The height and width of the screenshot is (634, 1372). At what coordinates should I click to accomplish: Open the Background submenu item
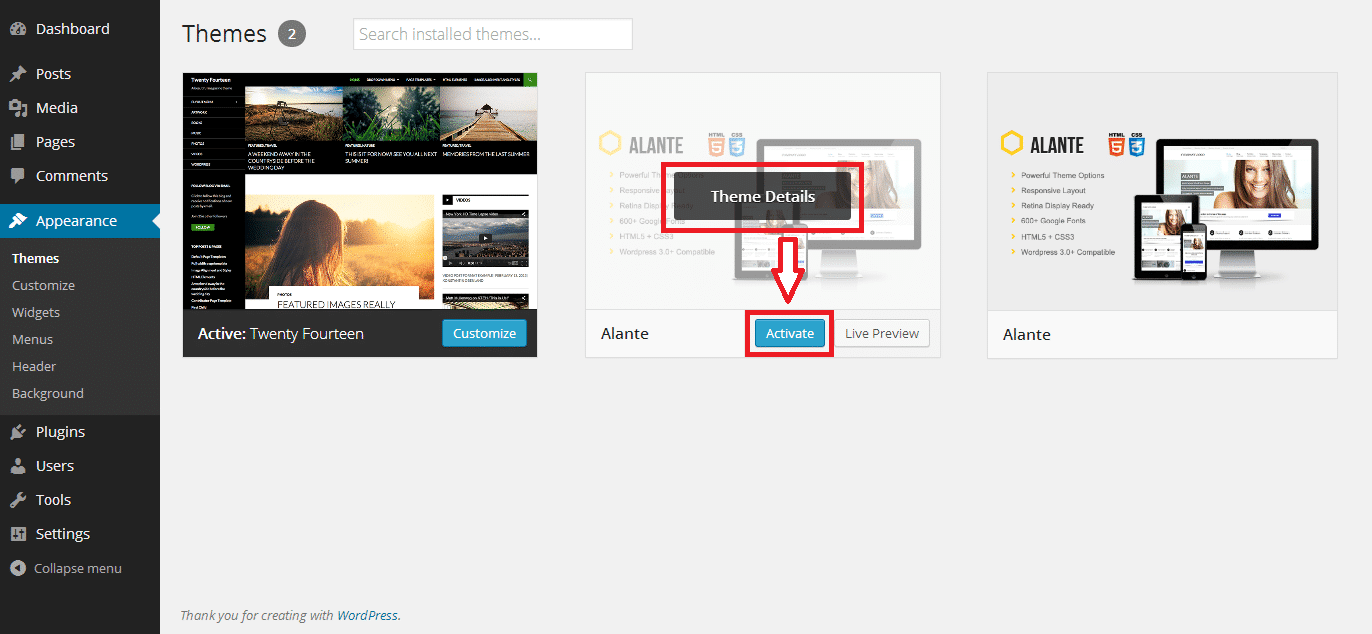pos(48,393)
